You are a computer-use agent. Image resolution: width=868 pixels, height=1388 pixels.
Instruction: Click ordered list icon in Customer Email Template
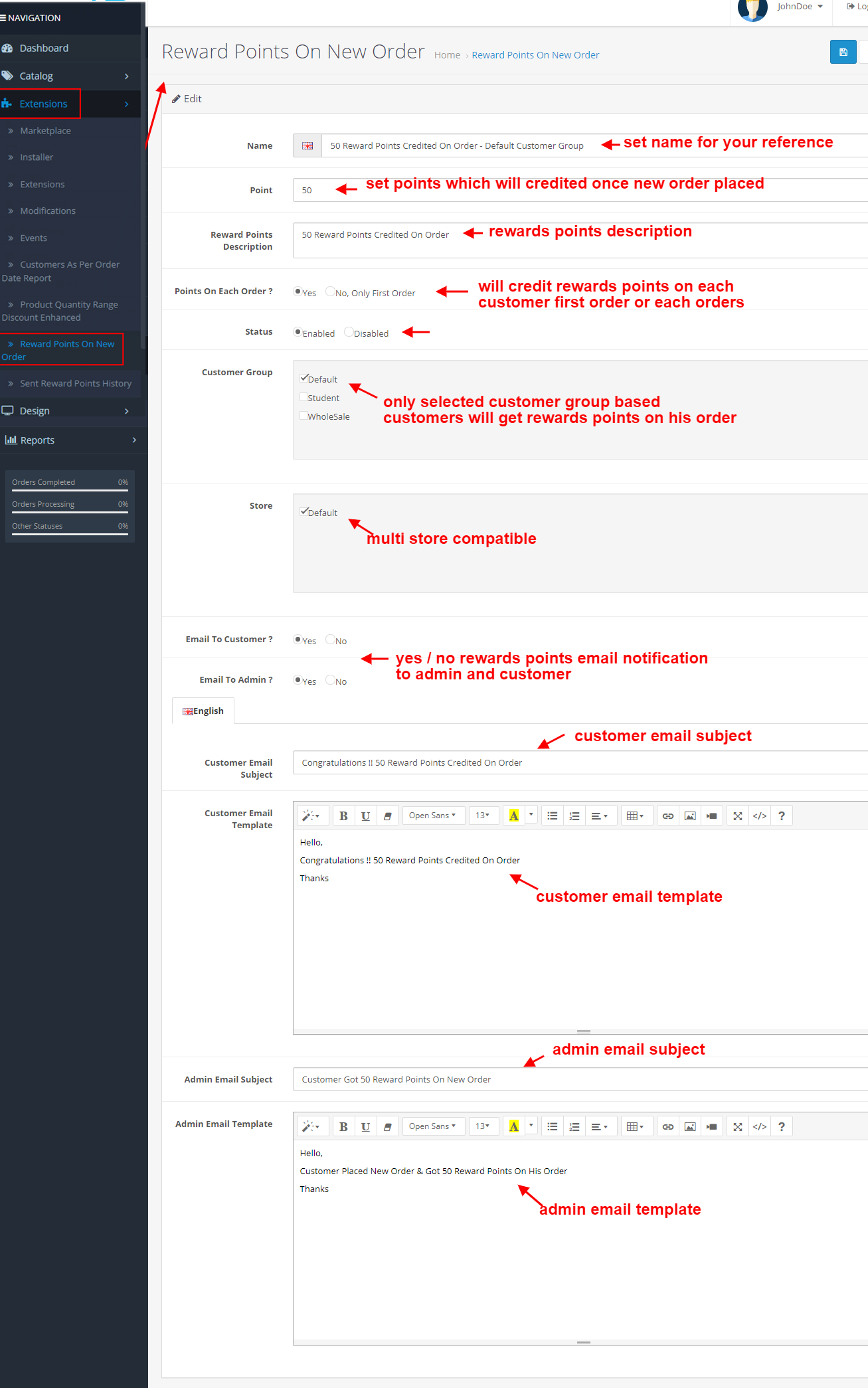coord(574,816)
